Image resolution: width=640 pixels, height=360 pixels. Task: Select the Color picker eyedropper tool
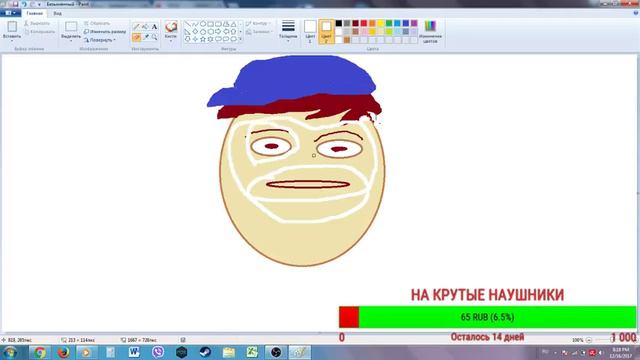(145, 37)
